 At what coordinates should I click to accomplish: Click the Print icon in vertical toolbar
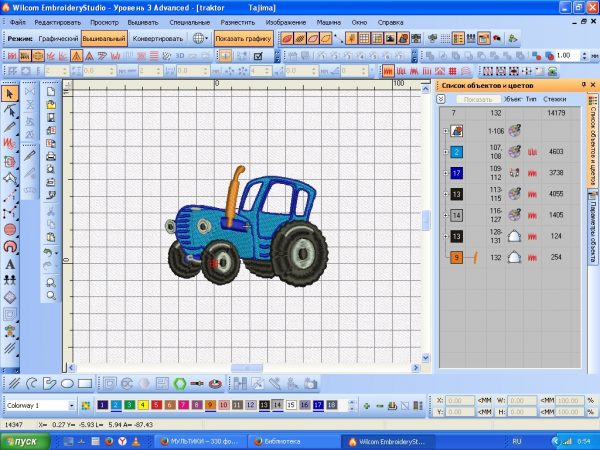point(51,156)
